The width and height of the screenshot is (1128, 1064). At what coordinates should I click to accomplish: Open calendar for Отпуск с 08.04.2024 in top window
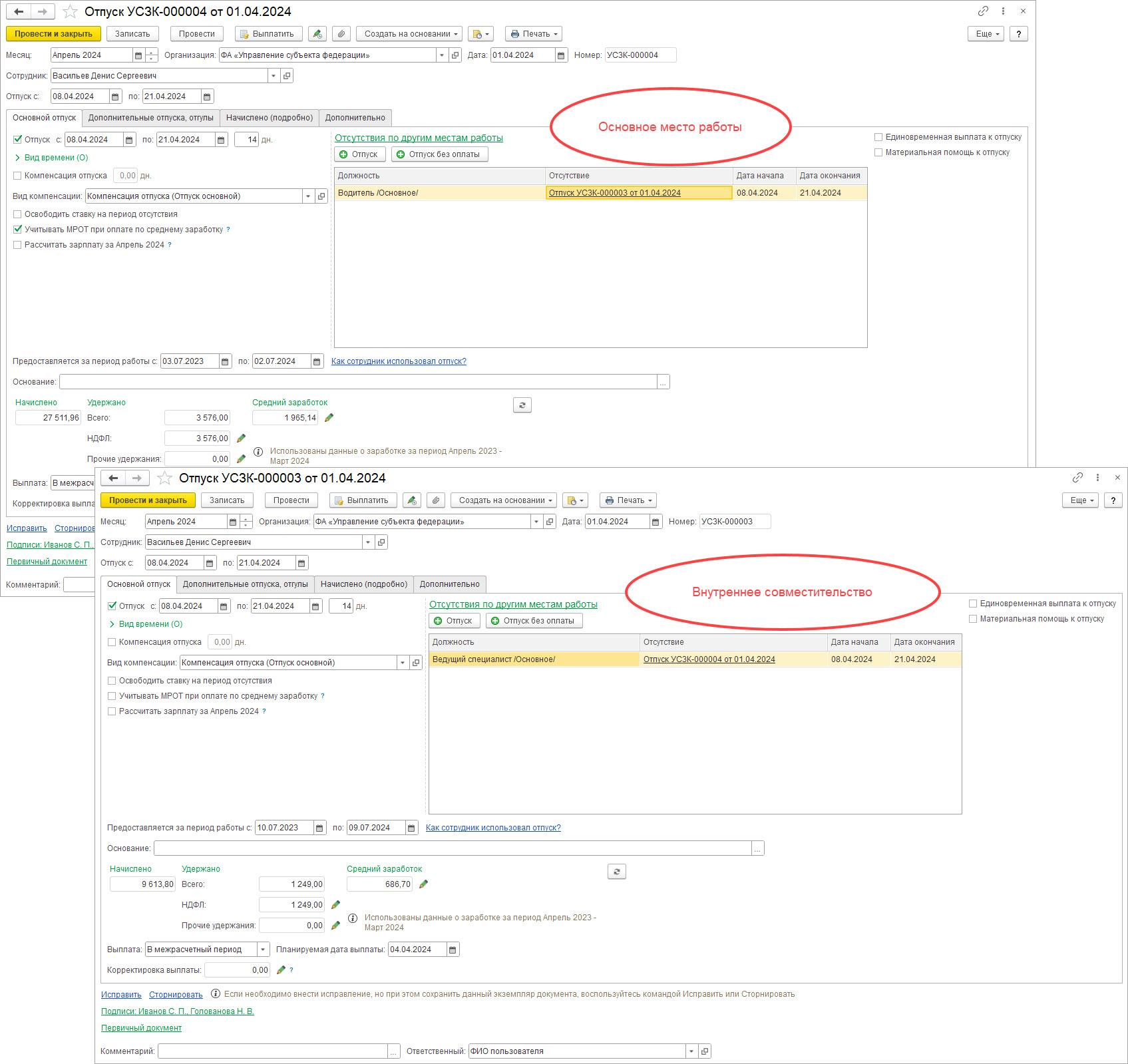(115, 96)
